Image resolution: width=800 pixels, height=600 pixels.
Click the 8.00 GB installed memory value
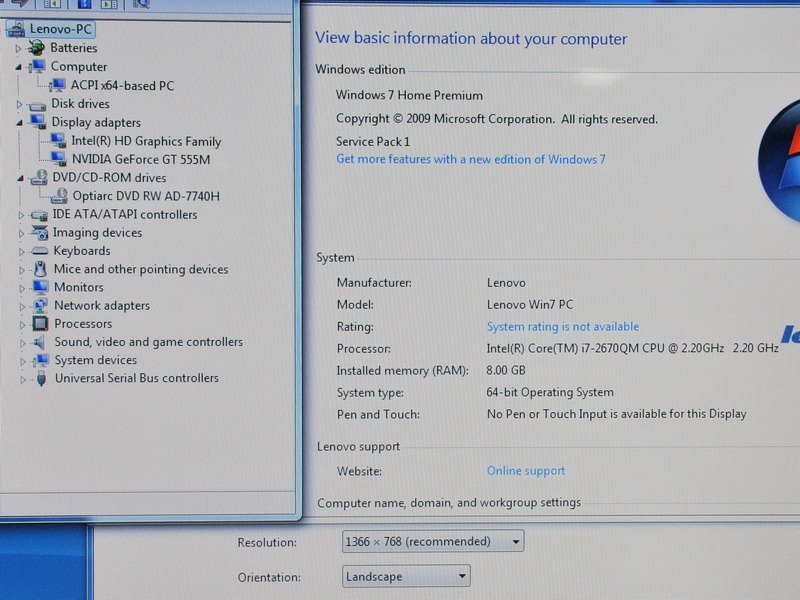(x=506, y=370)
